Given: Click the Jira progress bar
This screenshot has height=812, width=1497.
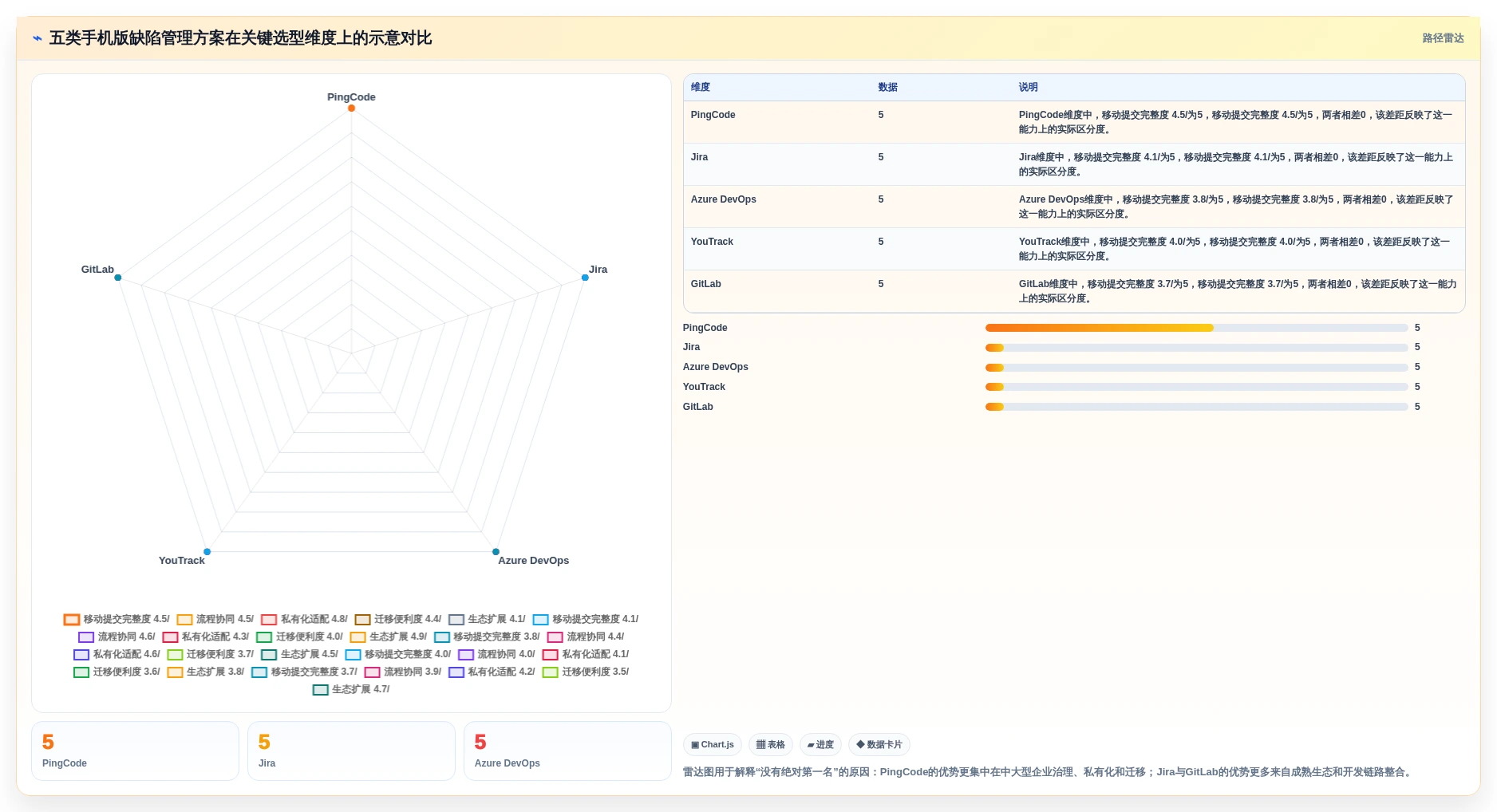Looking at the screenshot, I should click(1196, 348).
